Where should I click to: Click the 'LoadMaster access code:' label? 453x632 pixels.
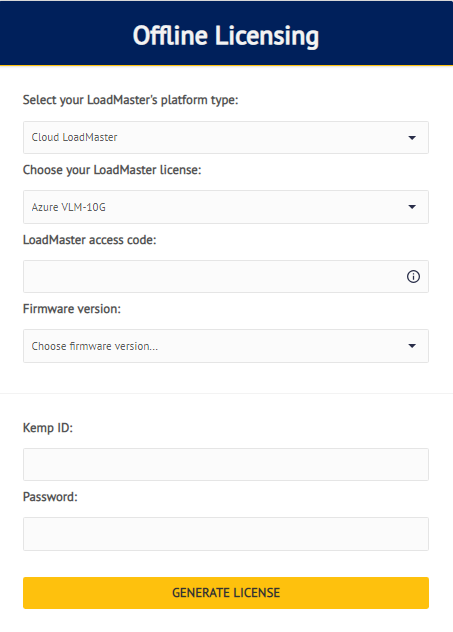point(89,240)
